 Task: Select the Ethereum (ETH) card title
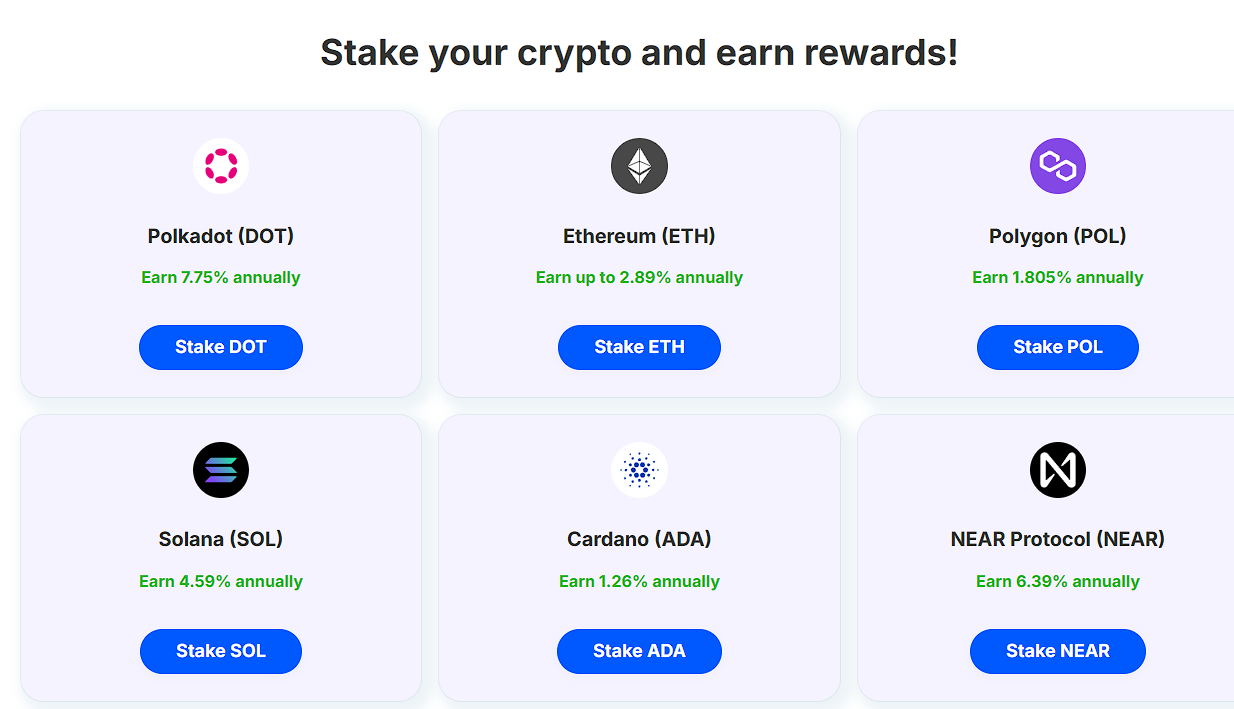click(639, 236)
